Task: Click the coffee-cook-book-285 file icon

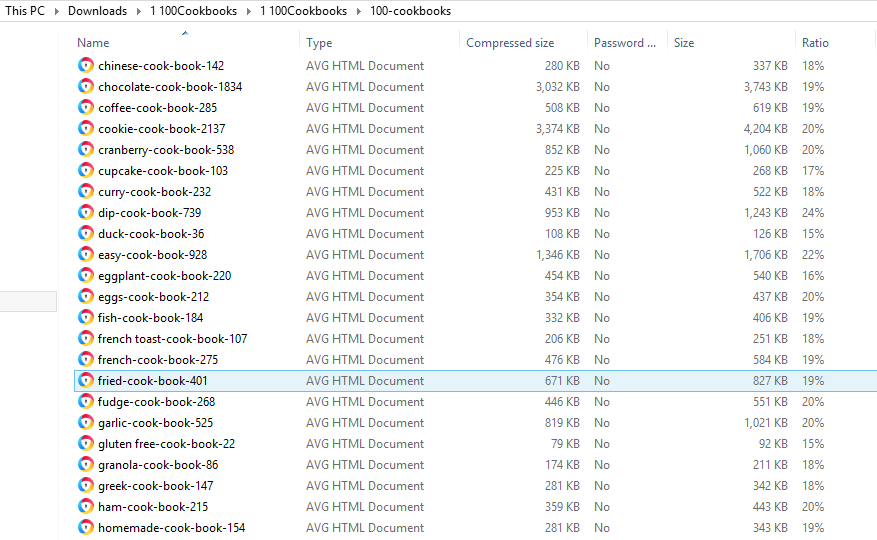Action: coord(86,107)
